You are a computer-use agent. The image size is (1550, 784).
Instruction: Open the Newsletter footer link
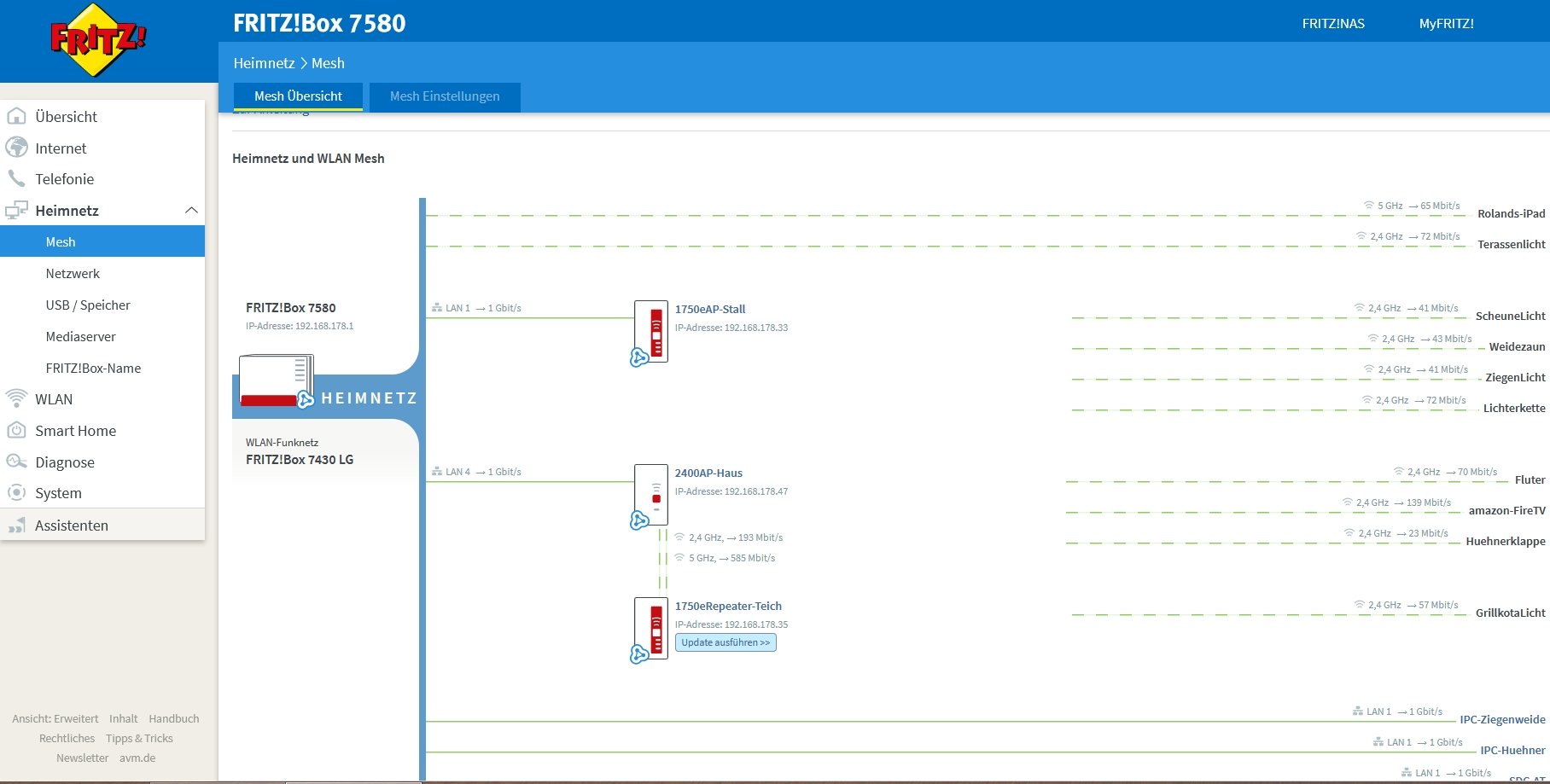tap(82, 758)
